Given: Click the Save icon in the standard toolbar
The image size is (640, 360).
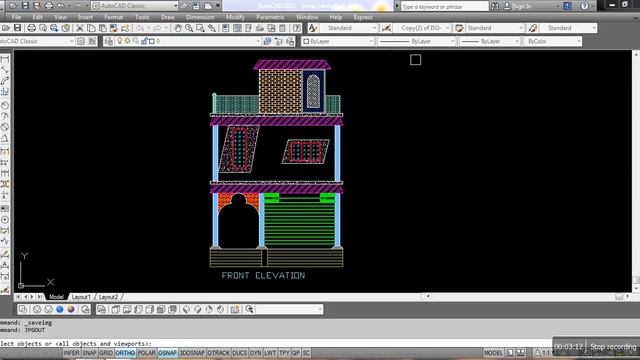Looking at the screenshot, I should click(x=17, y=28).
